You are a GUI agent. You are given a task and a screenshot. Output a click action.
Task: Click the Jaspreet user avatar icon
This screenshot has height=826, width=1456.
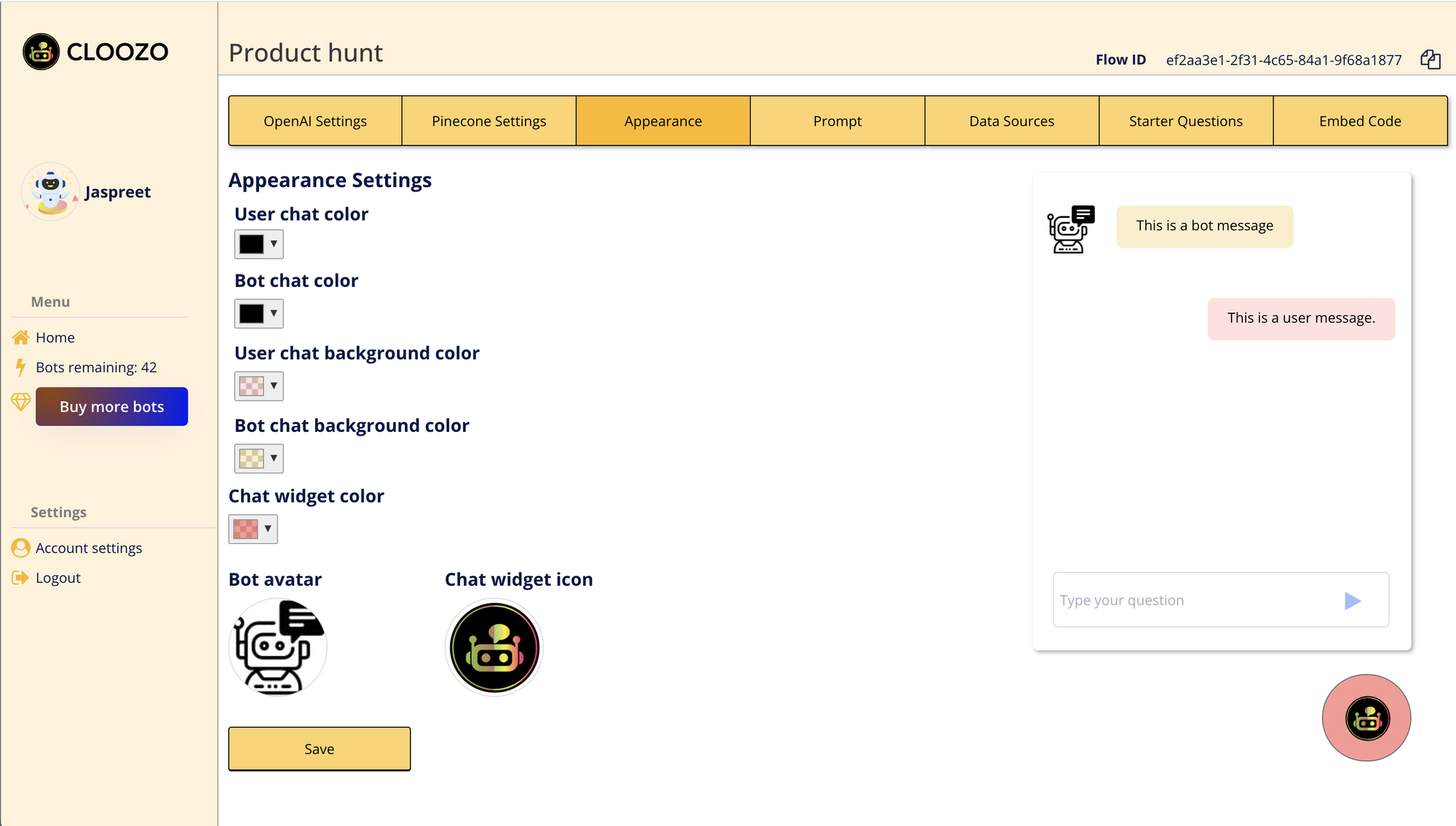50,192
